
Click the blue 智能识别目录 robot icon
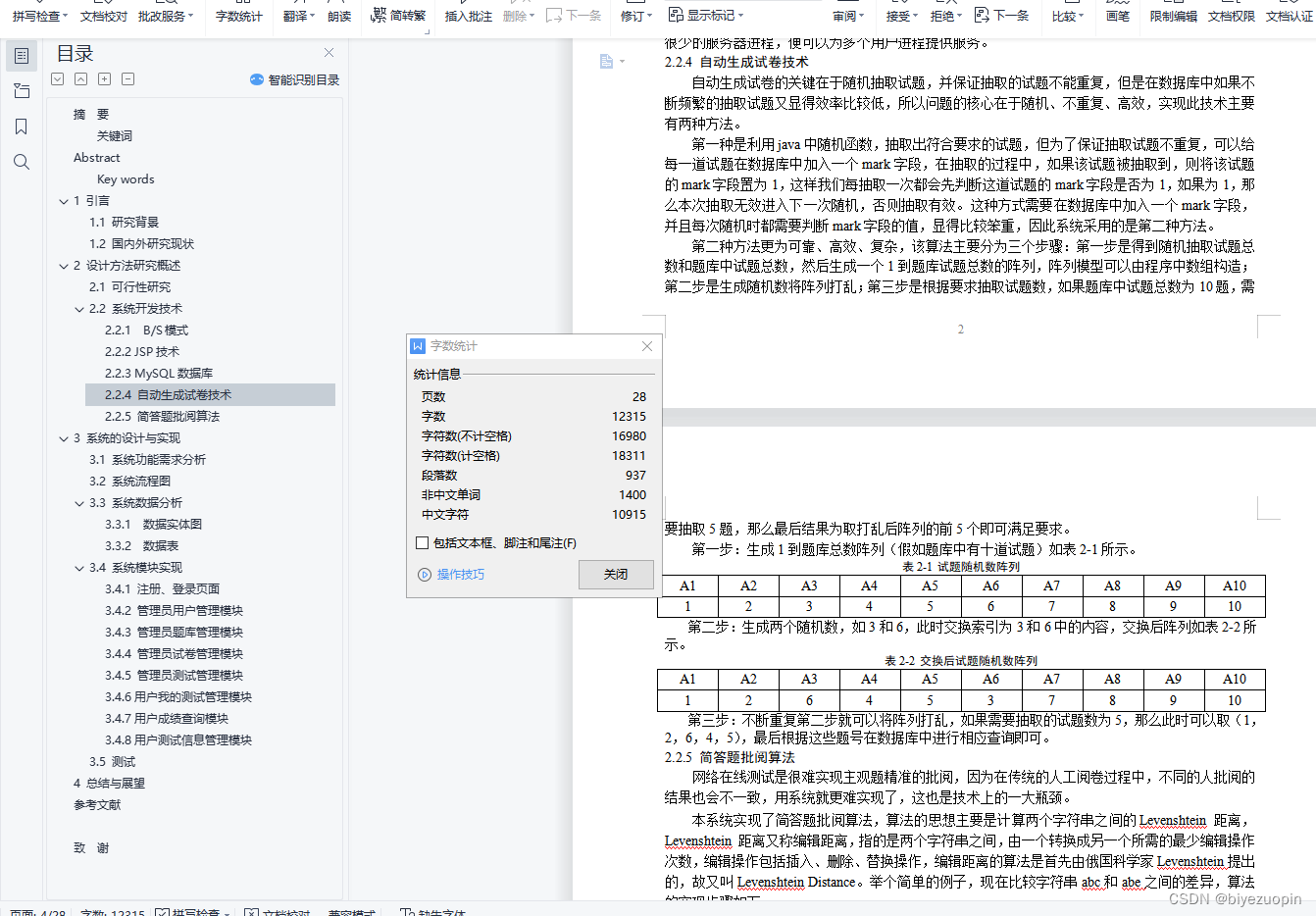[x=257, y=79]
